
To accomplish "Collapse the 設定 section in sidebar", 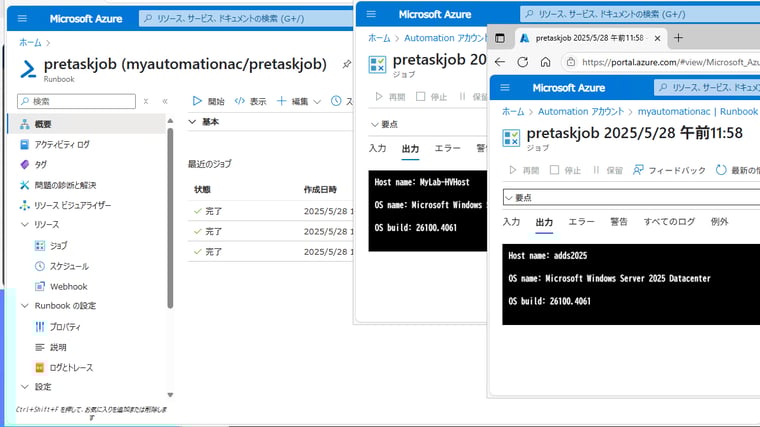I will 25,387.
